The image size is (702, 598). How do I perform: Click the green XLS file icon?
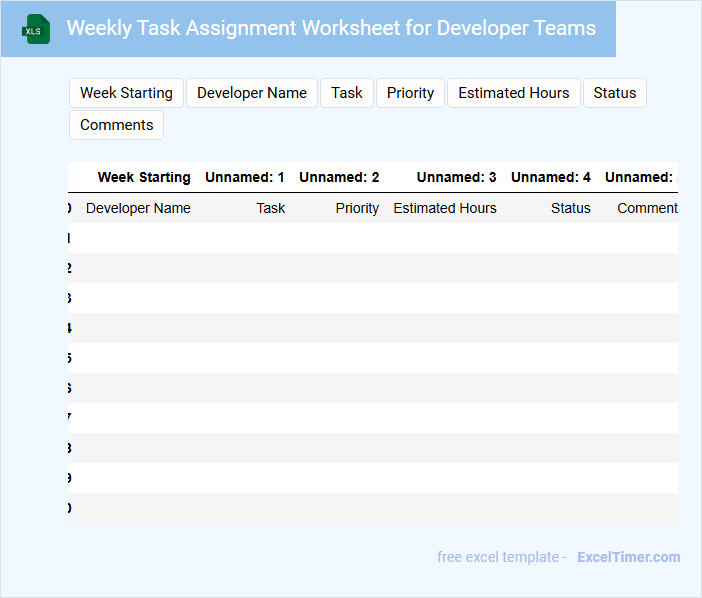click(x=36, y=29)
